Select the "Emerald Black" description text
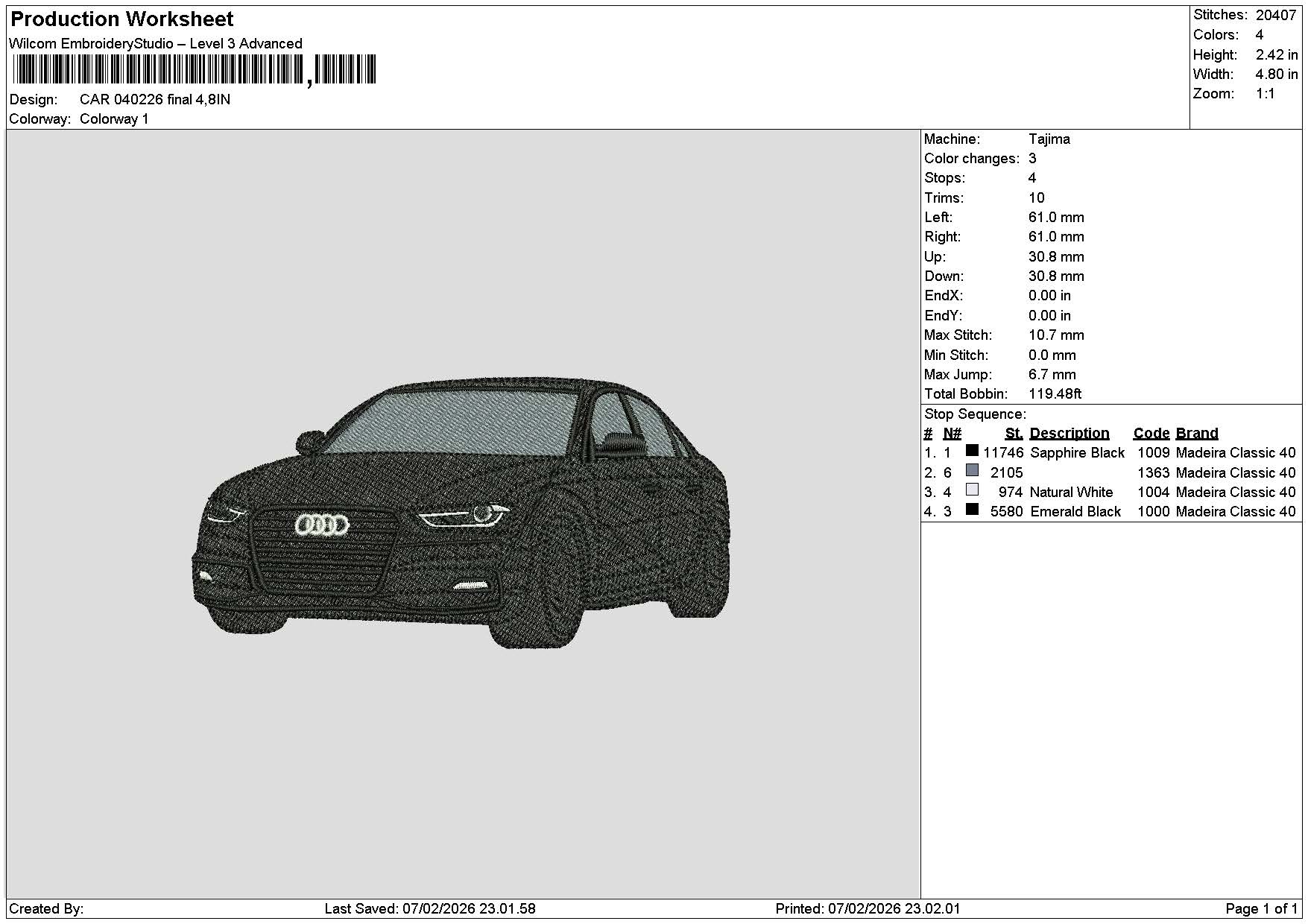Image resolution: width=1308 pixels, height=924 pixels. (1075, 511)
